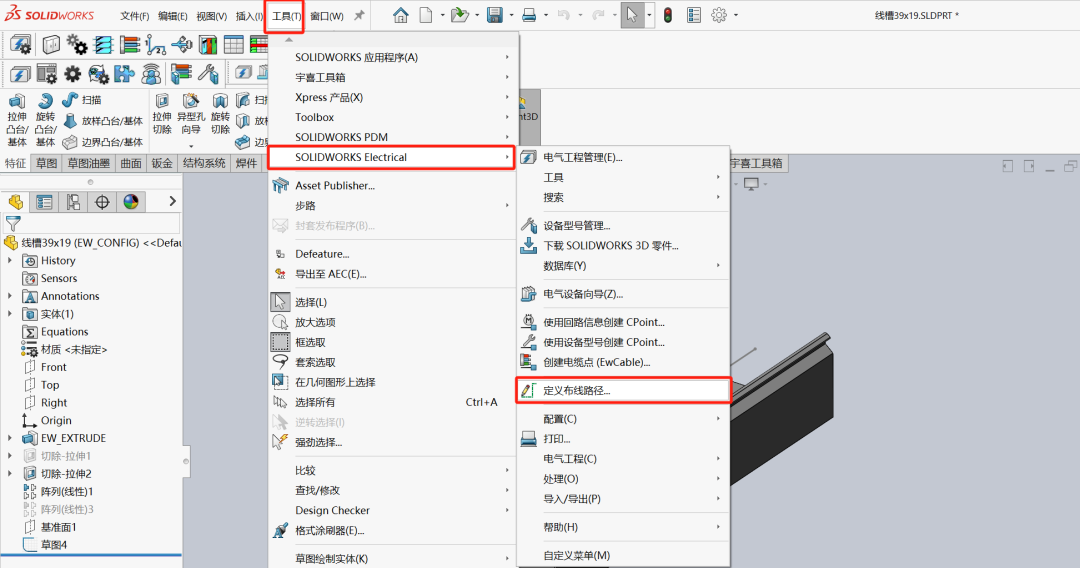The width and height of the screenshot is (1080, 568).
Task: Open the 工具(T) menu
Action: (x=286, y=16)
